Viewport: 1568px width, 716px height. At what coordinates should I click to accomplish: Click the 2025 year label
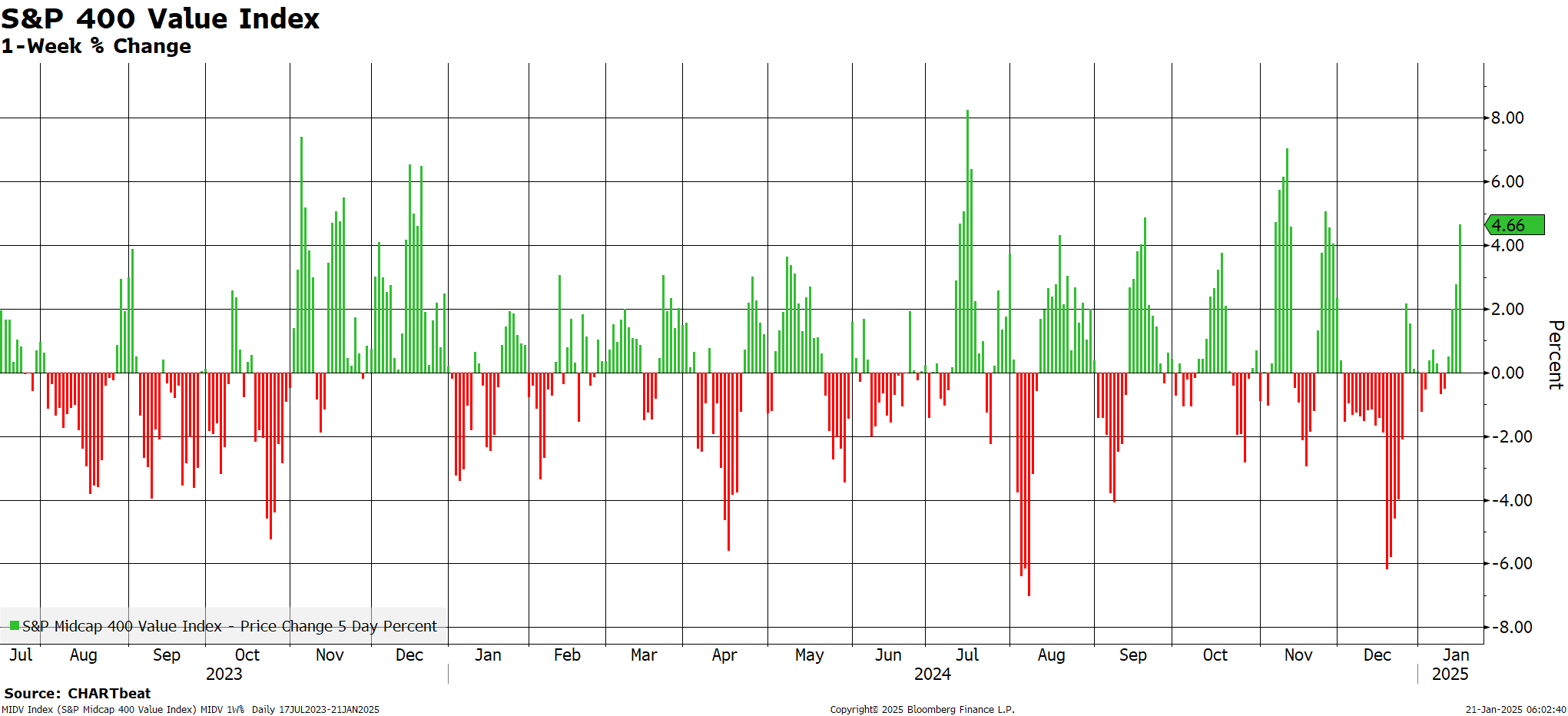click(1450, 674)
